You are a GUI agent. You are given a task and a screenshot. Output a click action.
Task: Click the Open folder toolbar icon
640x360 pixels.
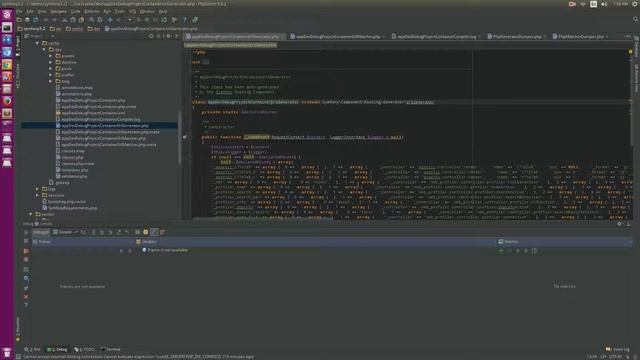click(19, 20)
